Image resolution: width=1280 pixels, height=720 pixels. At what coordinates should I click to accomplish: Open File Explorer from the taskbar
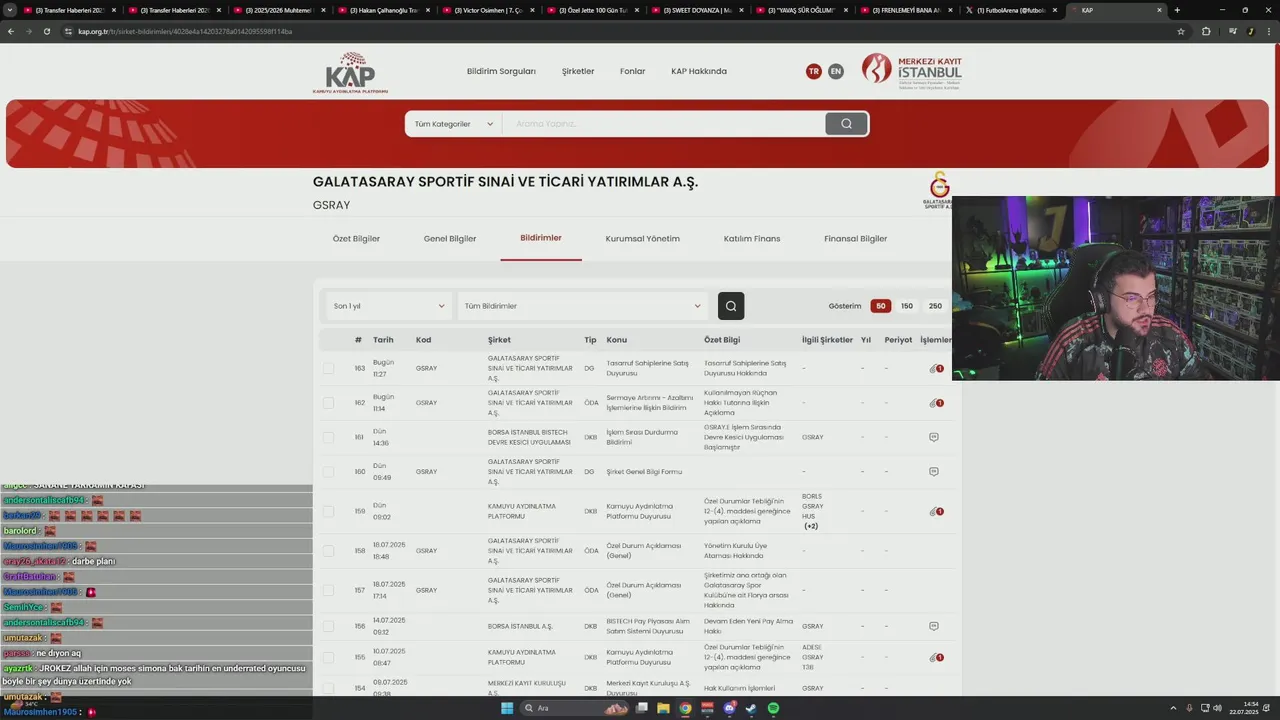[663, 708]
